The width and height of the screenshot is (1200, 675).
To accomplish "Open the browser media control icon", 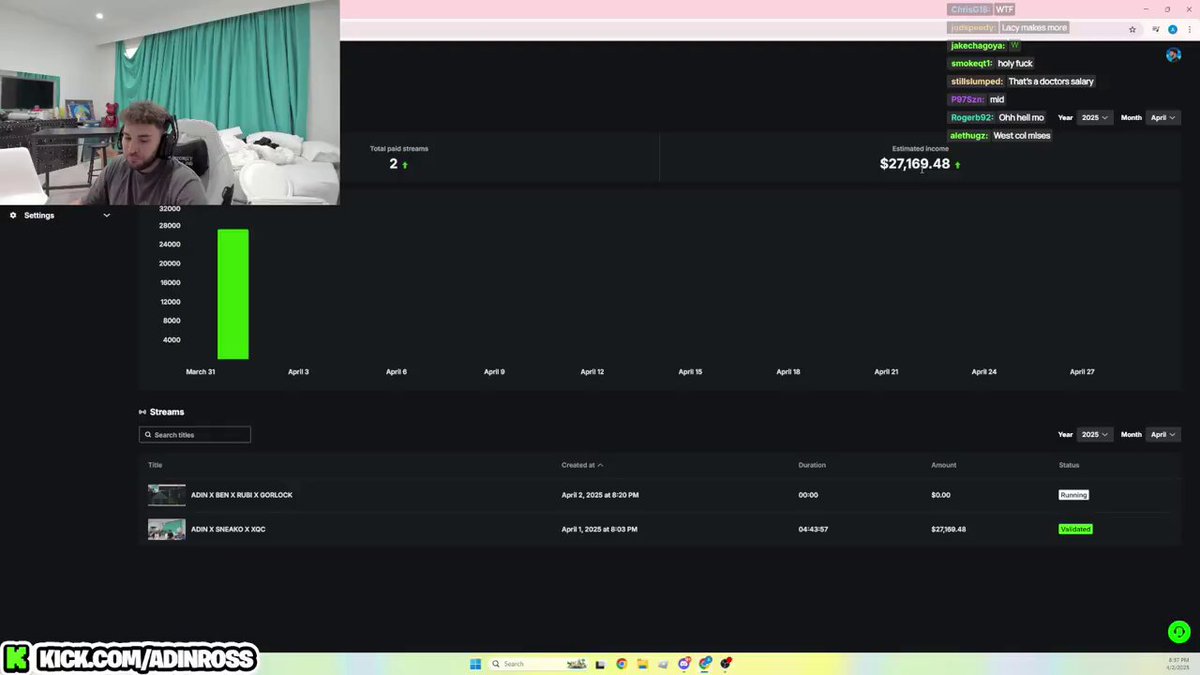I will (x=1157, y=30).
